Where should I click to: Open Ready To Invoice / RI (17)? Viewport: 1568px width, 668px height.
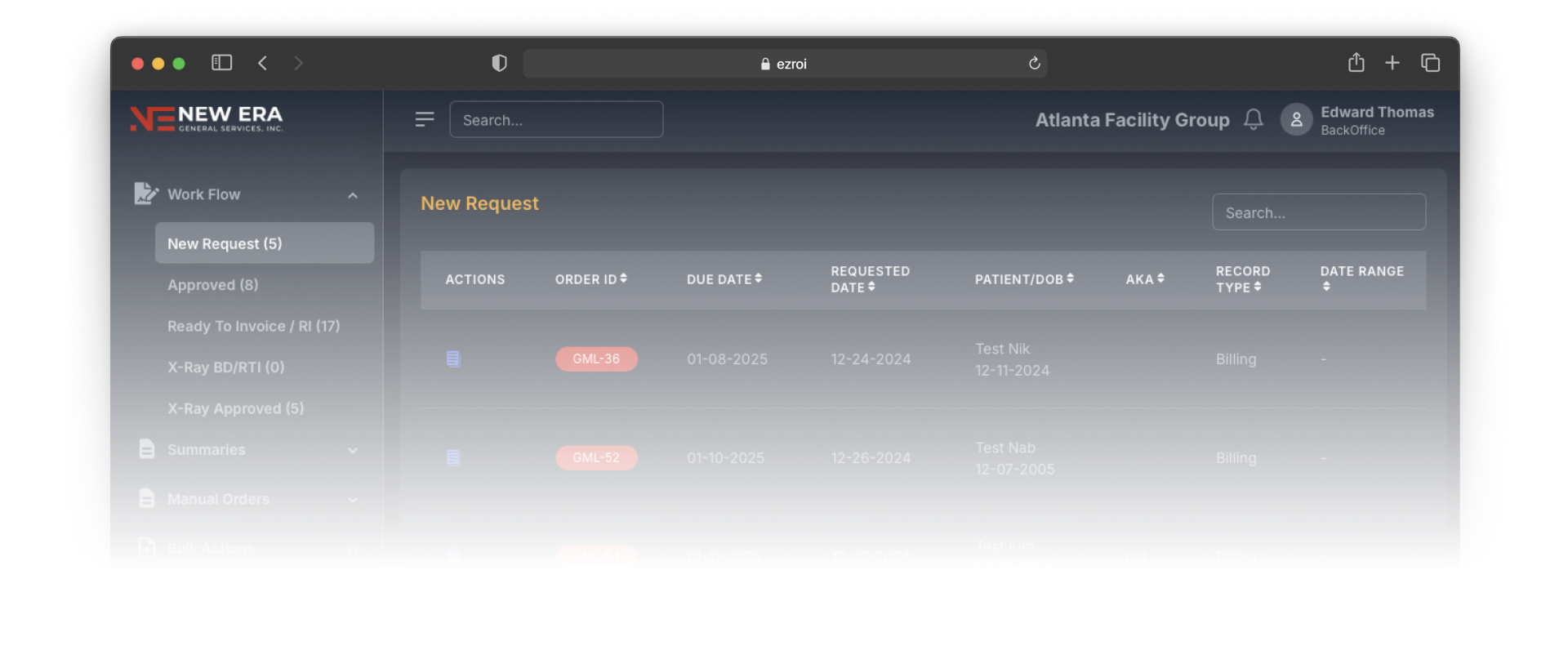click(253, 326)
